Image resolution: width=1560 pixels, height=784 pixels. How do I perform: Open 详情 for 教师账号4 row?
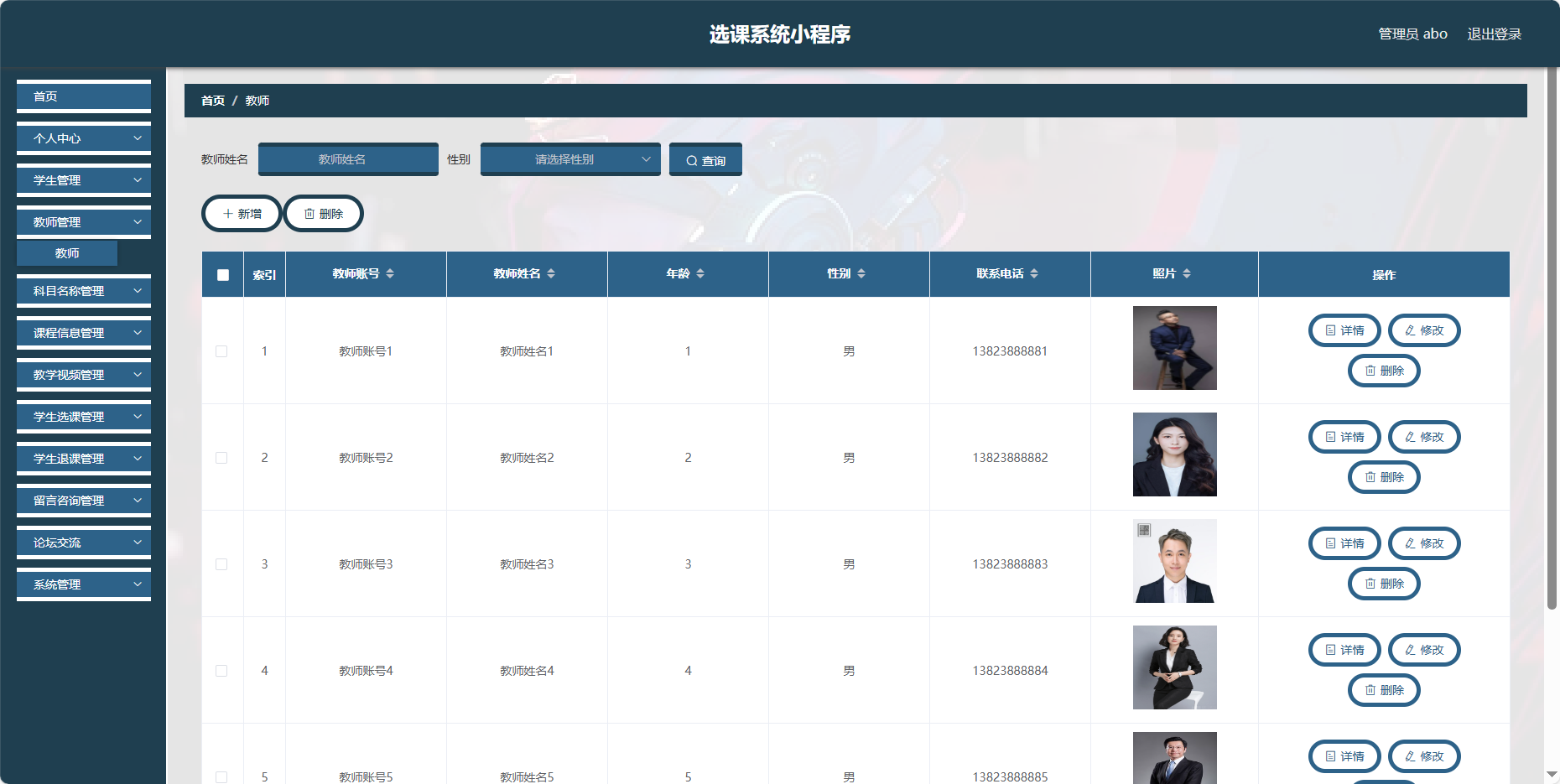(x=1344, y=650)
